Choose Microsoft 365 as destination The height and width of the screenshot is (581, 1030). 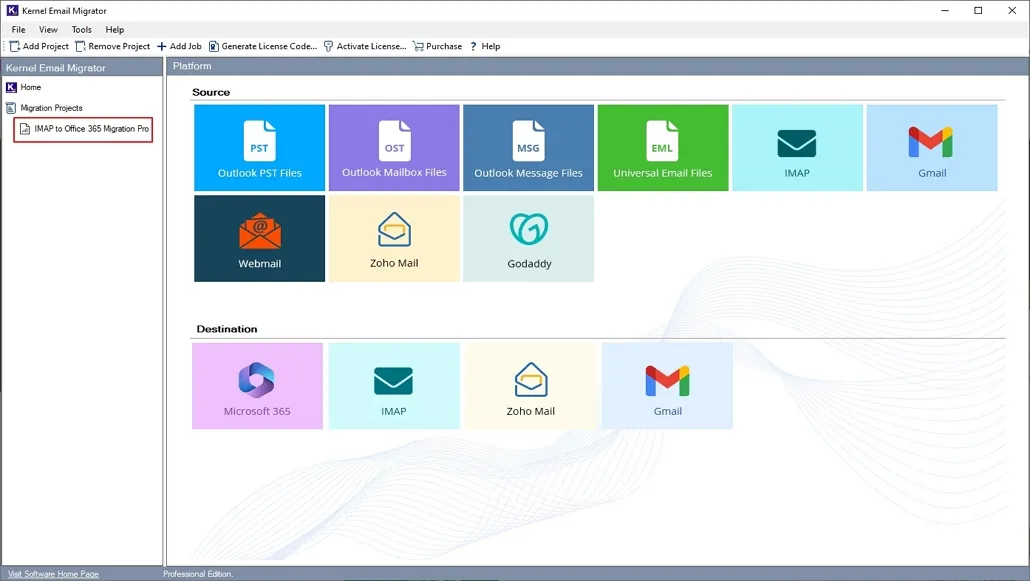point(258,385)
